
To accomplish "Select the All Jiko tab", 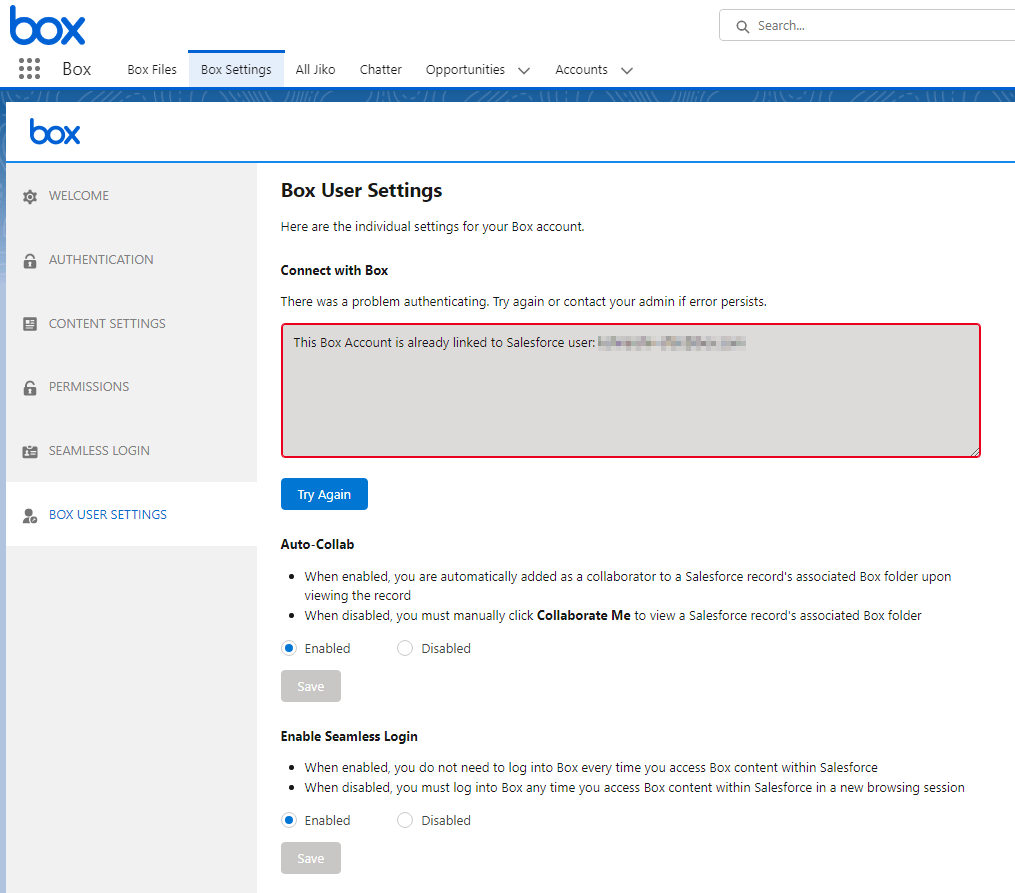I will pyautogui.click(x=315, y=69).
